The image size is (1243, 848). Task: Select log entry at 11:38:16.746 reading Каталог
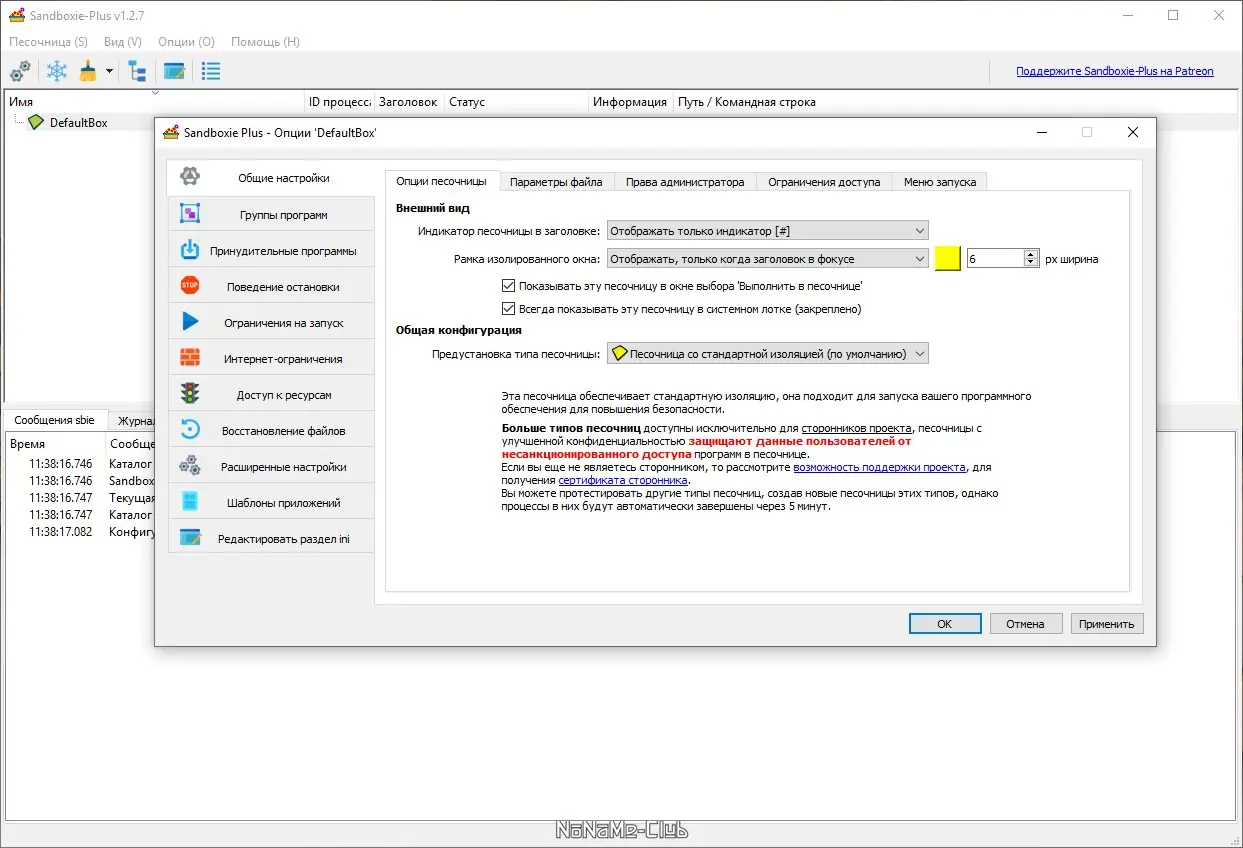coord(80,464)
